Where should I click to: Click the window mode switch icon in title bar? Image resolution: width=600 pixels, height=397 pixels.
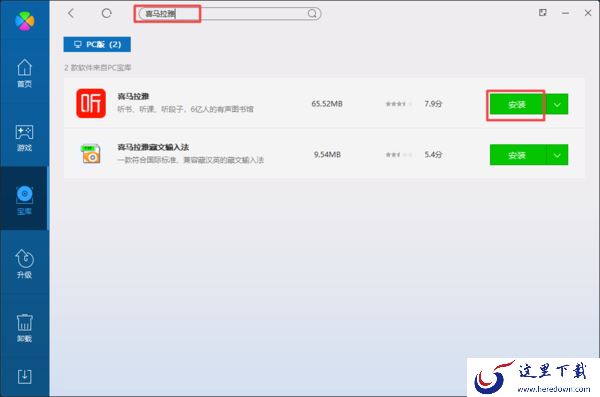pos(542,13)
